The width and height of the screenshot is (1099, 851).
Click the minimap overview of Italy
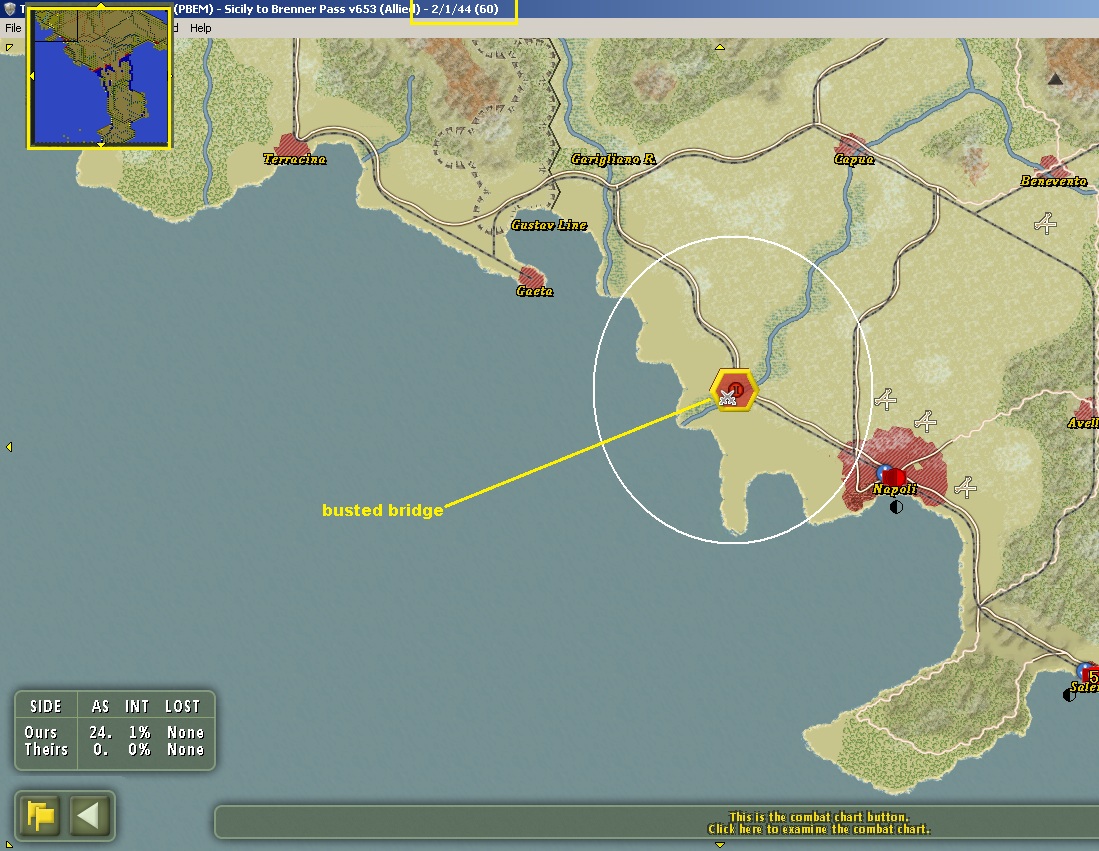pos(100,76)
